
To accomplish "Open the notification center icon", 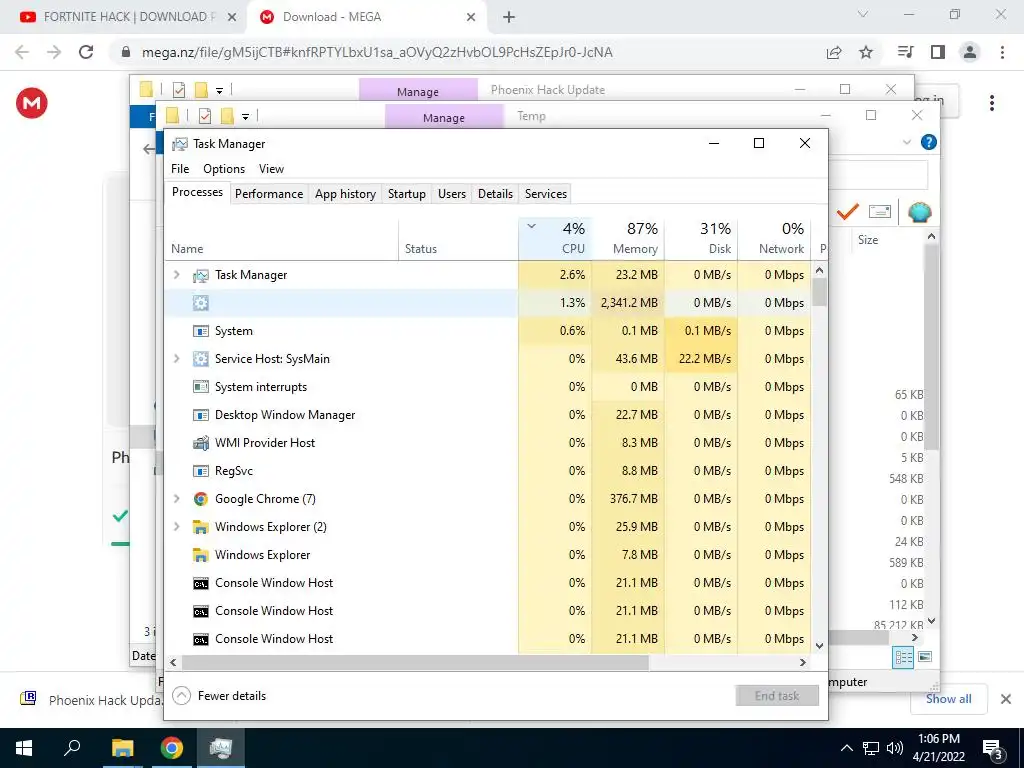I will pos(992,750).
